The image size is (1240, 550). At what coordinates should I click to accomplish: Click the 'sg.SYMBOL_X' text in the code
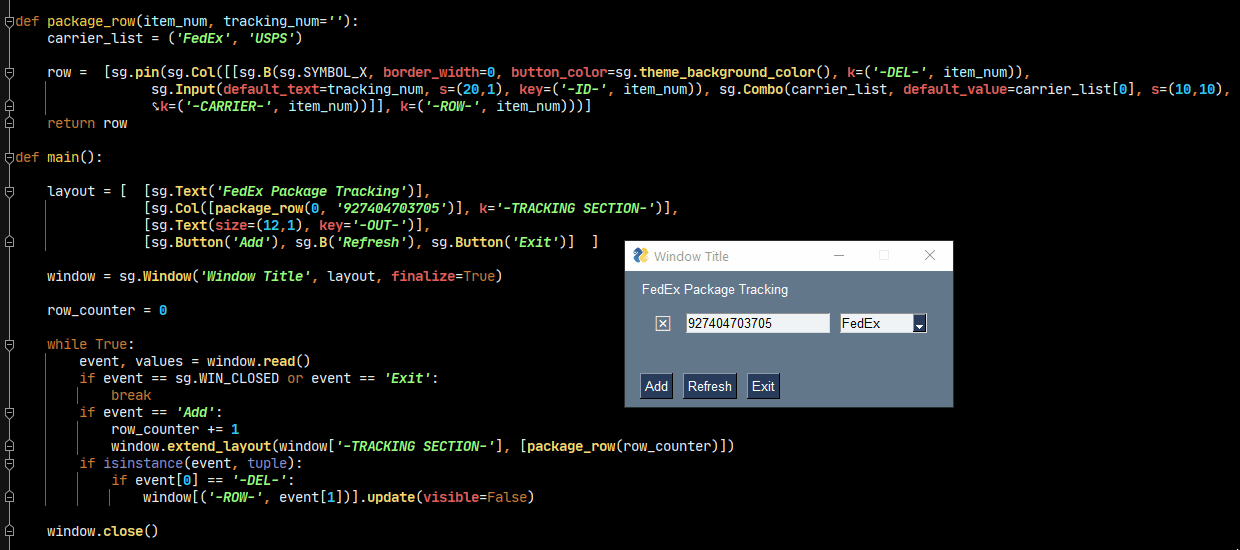327,72
